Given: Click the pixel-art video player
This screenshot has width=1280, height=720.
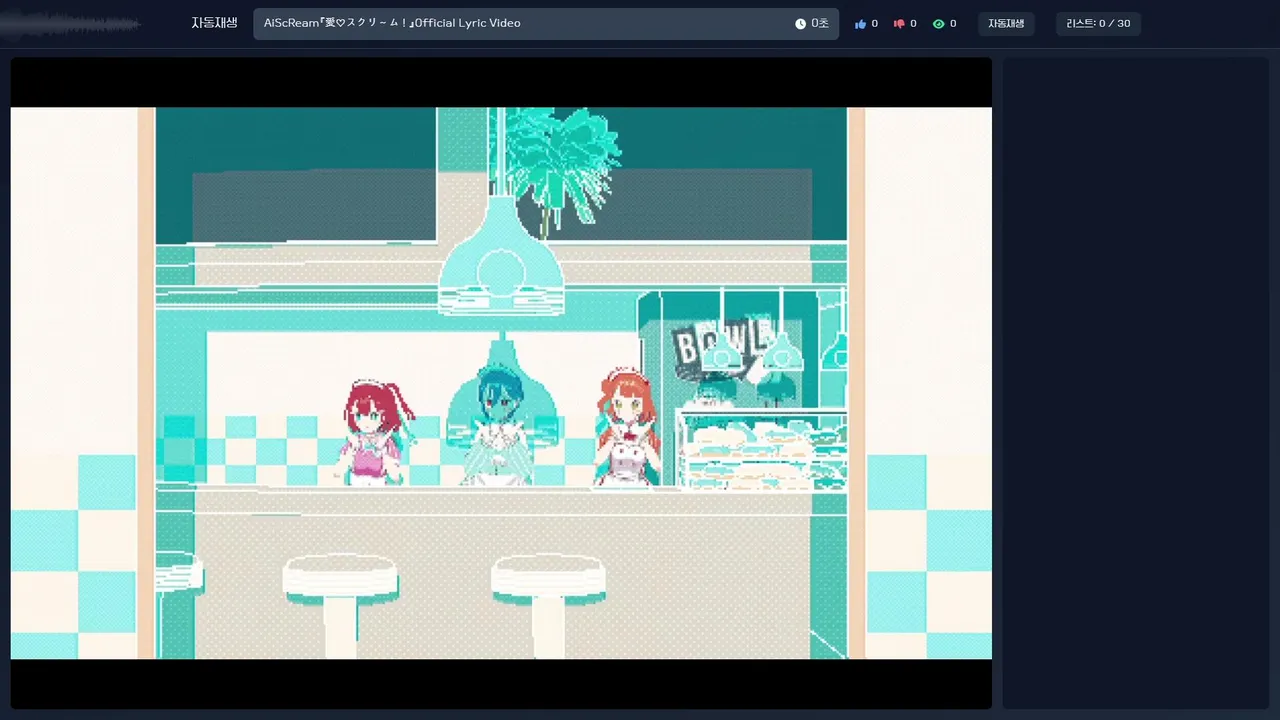Looking at the screenshot, I should (x=501, y=383).
